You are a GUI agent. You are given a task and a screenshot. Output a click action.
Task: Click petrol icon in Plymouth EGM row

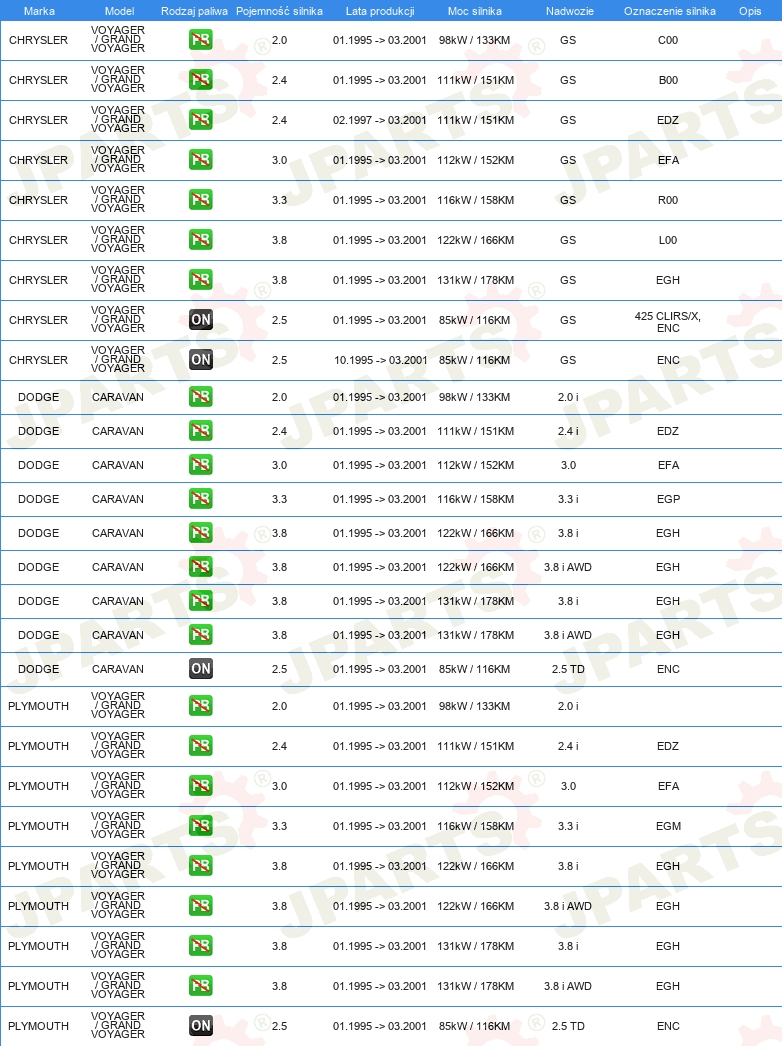tap(201, 826)
